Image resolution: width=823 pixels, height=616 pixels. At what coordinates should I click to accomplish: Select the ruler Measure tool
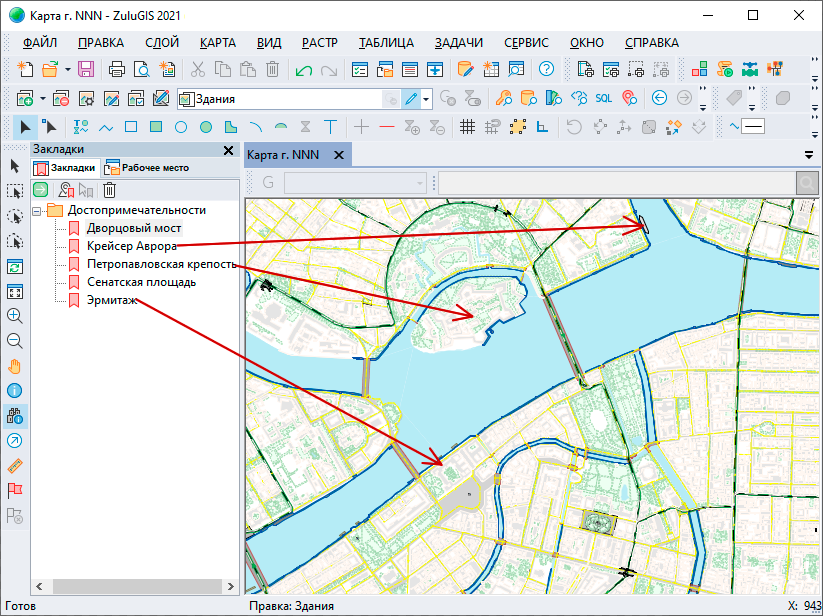coord(14,465)
